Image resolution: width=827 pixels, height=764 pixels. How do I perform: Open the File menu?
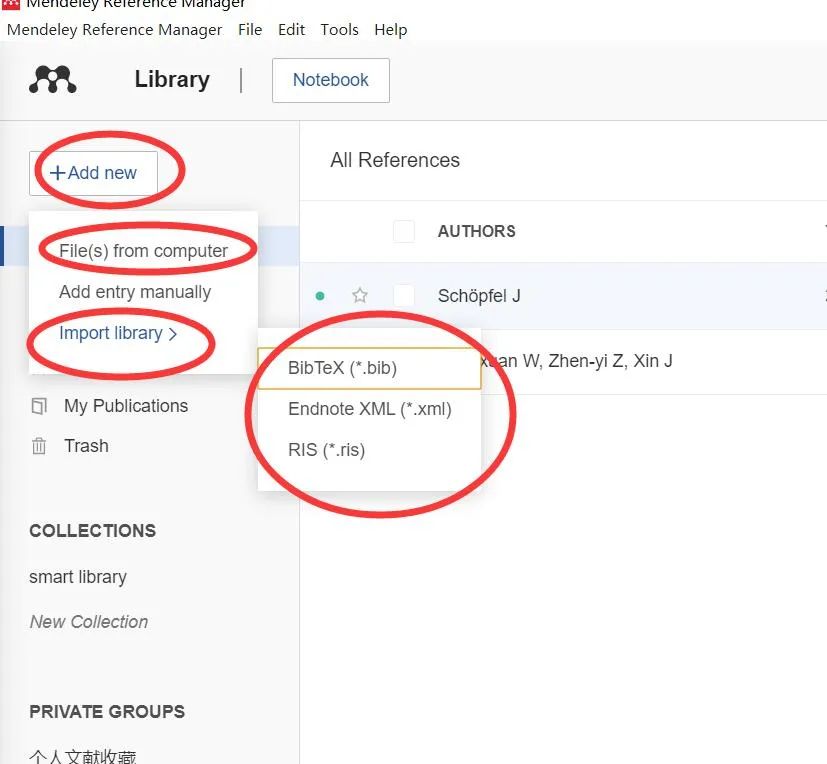pos(250,30)
